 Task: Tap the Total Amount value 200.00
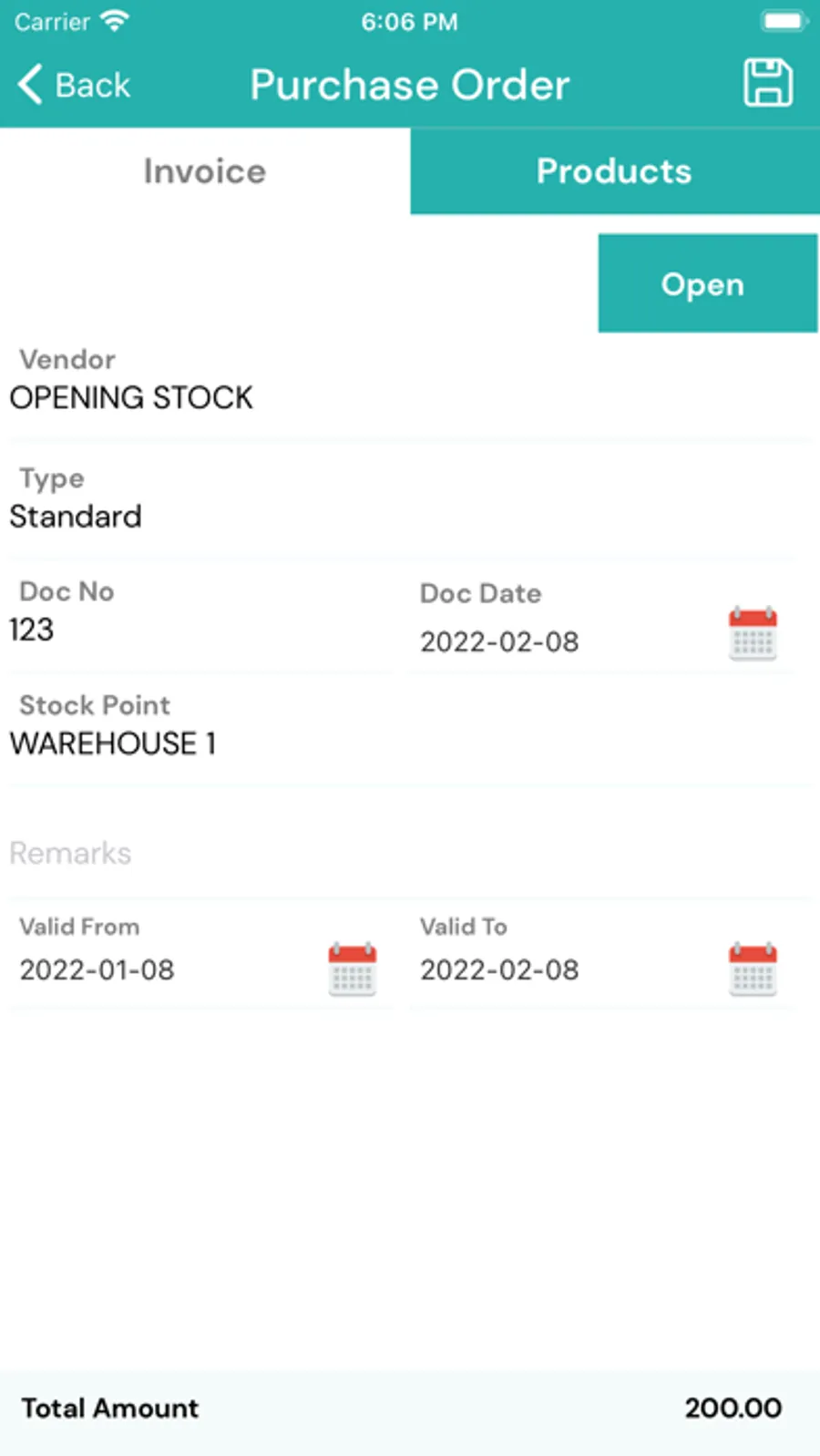[733, 1408]
